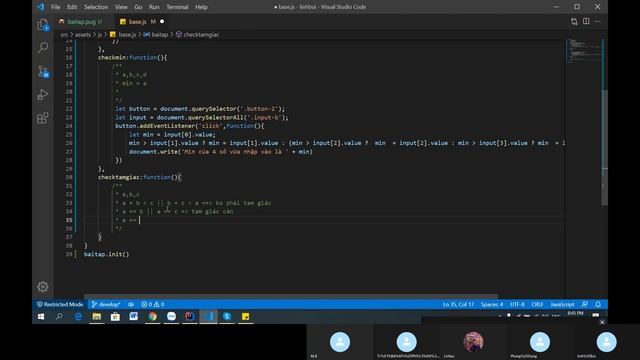The width and height of the screenshot is (640, 360).
Task: Click the checkmin function name
Action: (x=113, y=58)
